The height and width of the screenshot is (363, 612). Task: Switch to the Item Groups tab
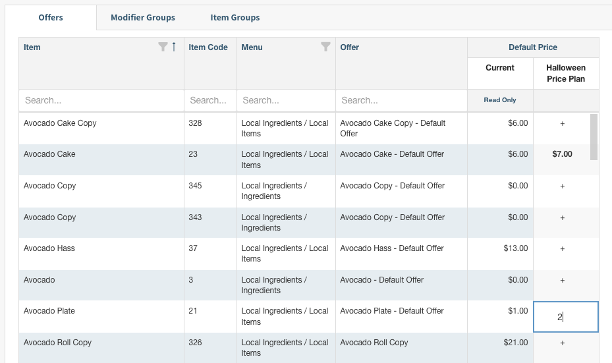pyautogui.click(x=235, y=18)
